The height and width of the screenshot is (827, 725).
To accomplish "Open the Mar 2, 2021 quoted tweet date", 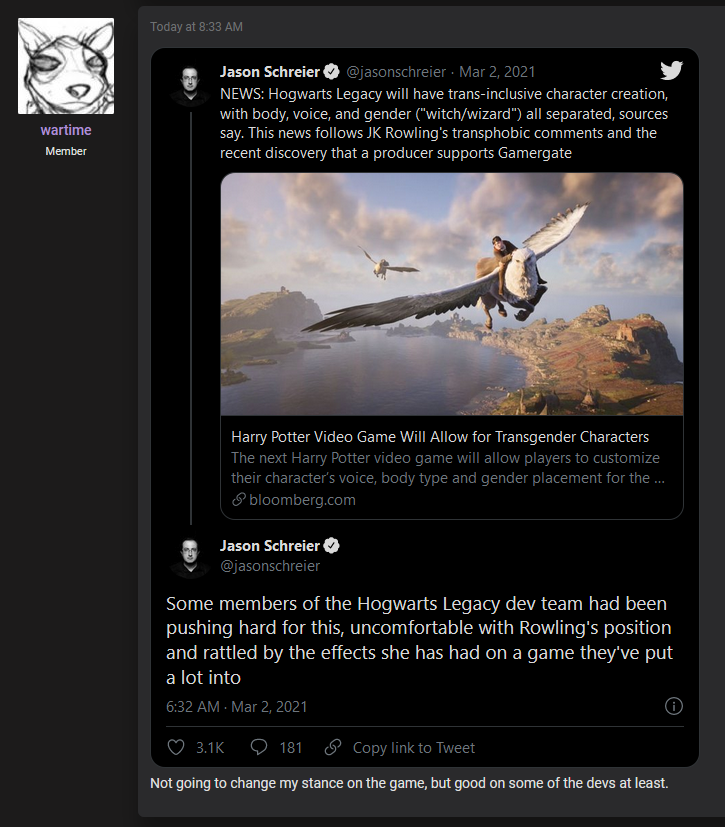I will pos(497,72).
